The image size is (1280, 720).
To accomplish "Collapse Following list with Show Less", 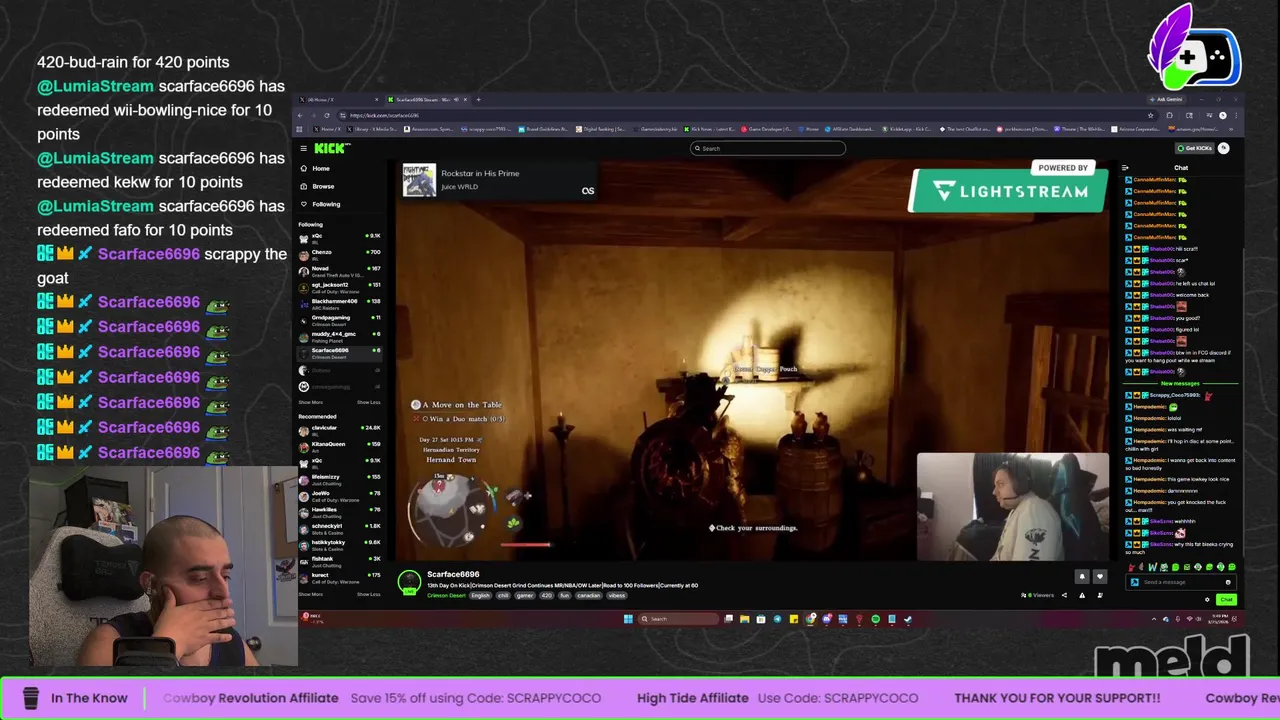I will (368, 402).
